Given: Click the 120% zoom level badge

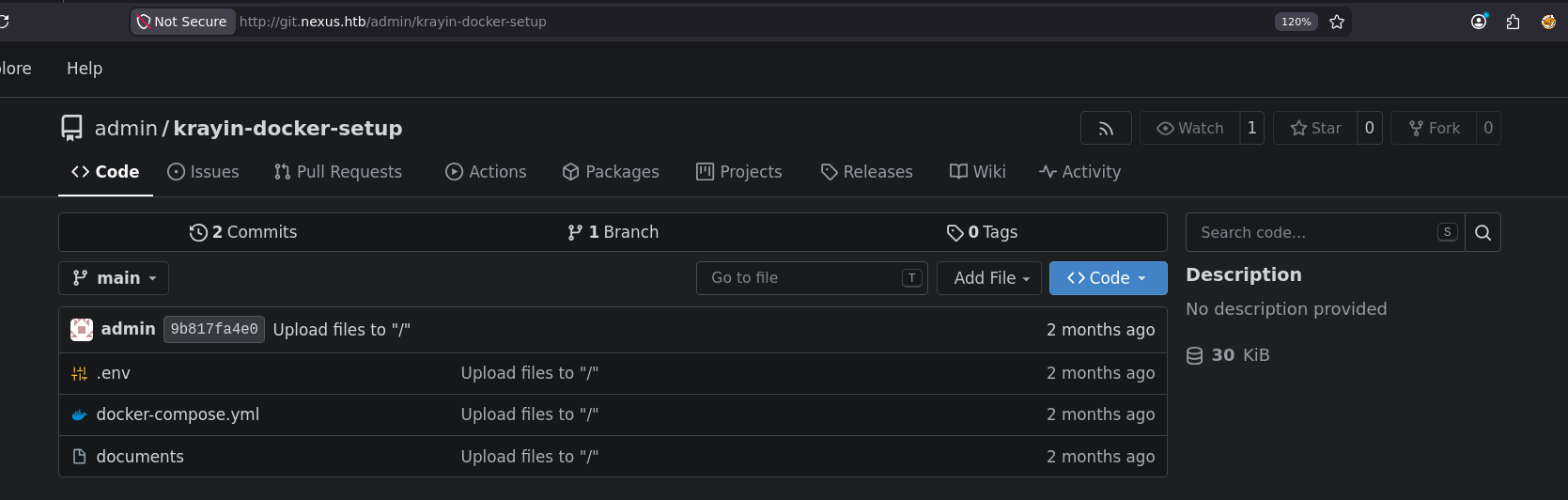Looking at the screenshot, I should point(1296,22).
